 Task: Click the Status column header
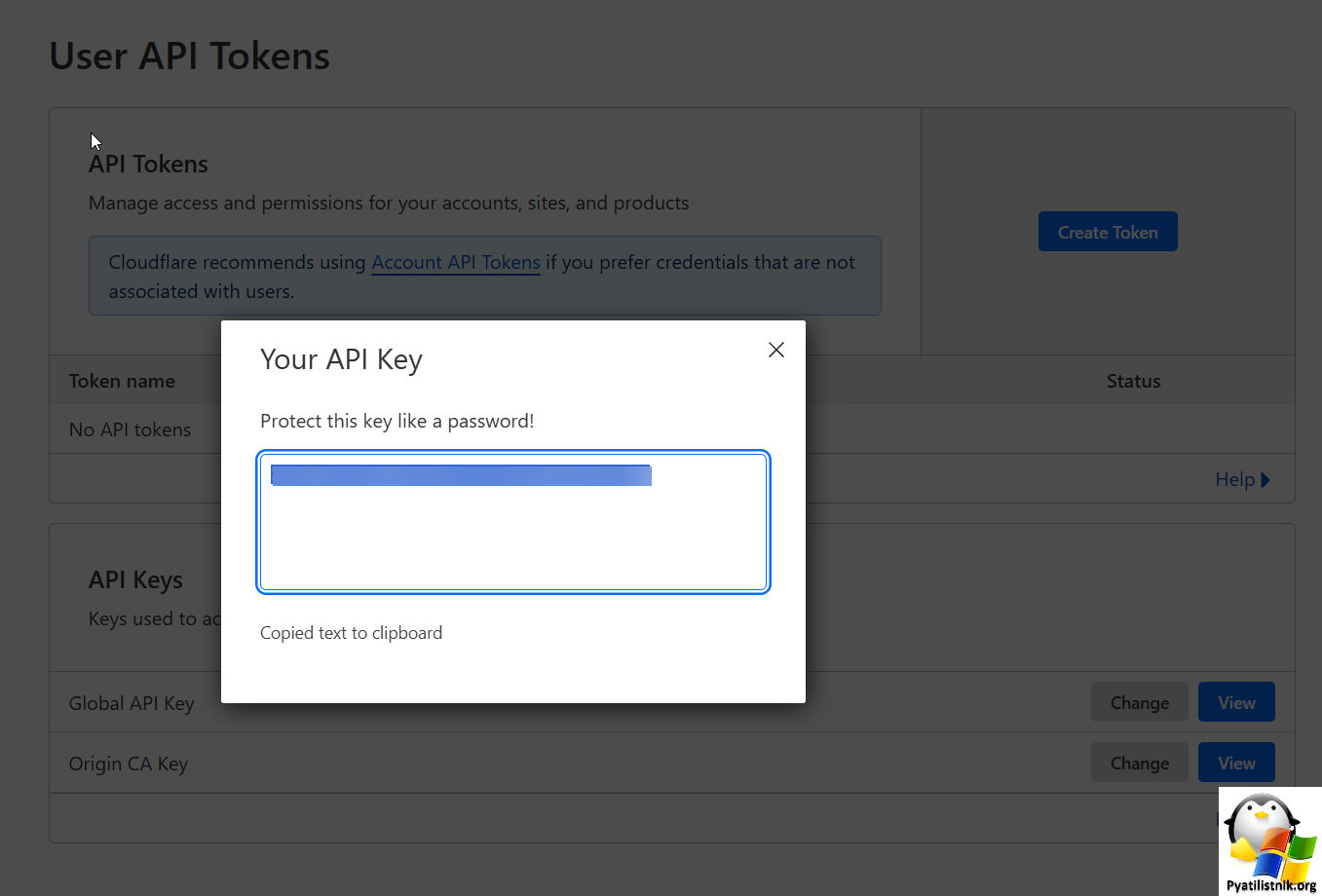pos(1133,381)
